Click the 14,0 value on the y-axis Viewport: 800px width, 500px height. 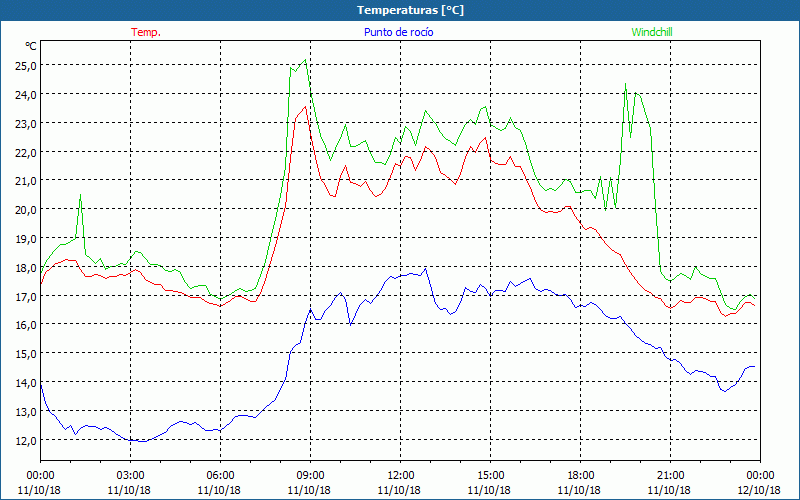[26, 382]
